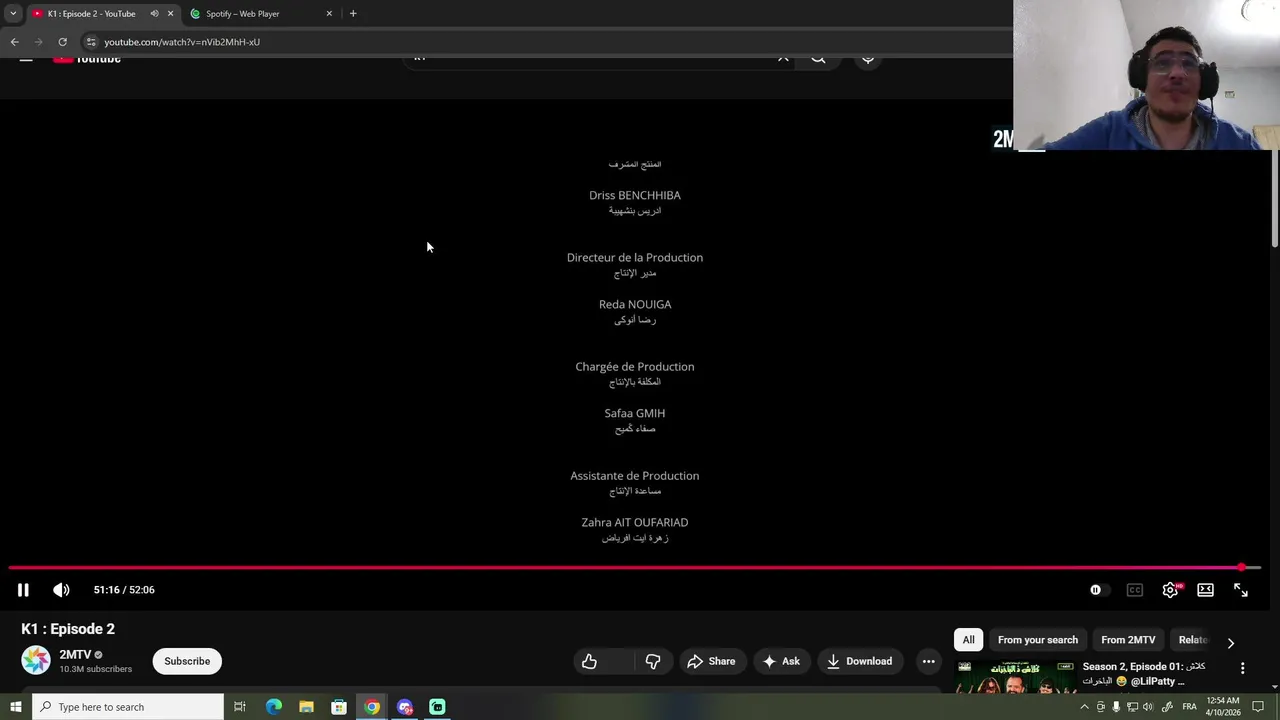The width and height of the screenshot is (1280, 720).
Task: Click the Download button
Action: tap(860, 661)
